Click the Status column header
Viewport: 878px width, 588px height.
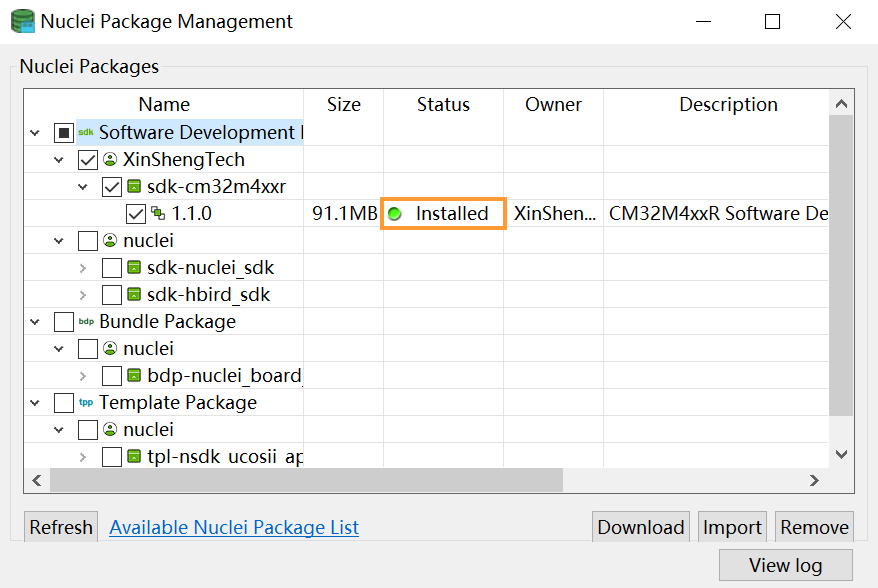[443, 104]
